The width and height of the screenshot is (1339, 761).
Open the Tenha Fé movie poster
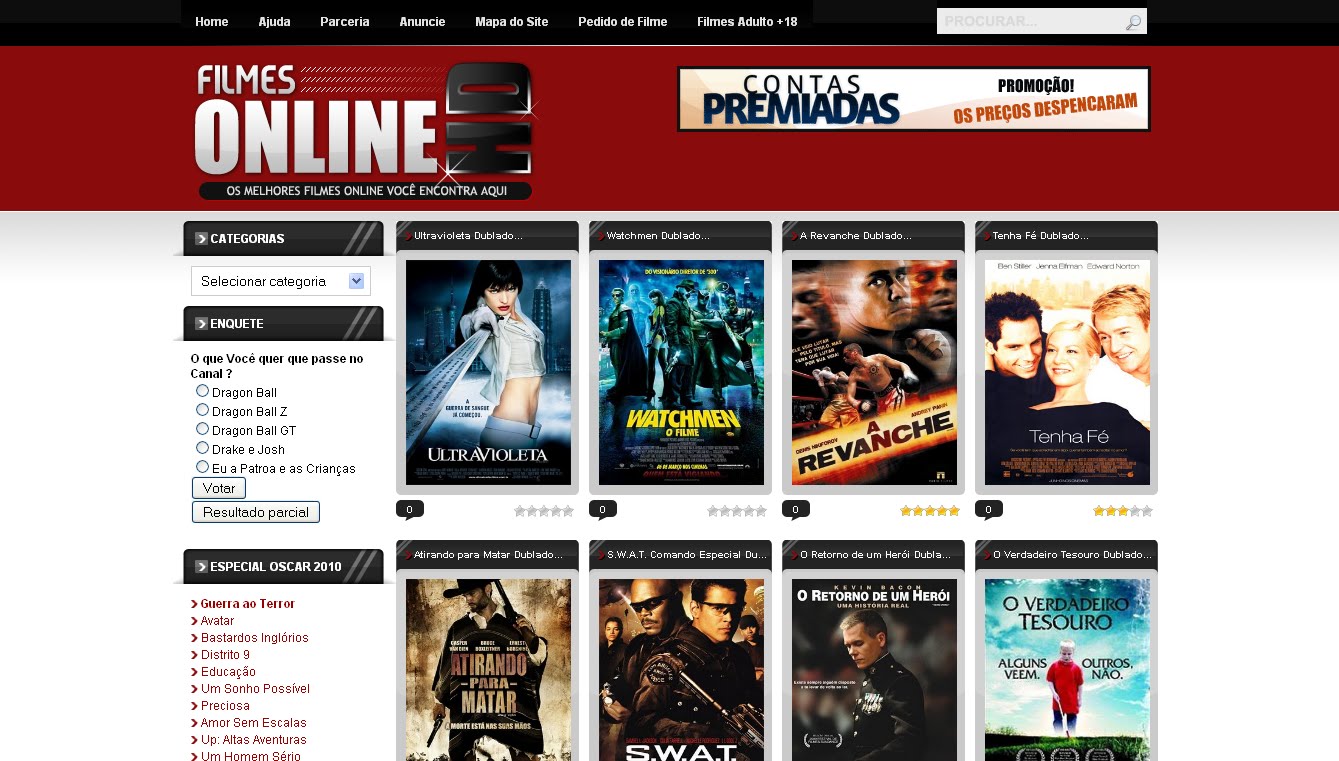point(1067,372)
